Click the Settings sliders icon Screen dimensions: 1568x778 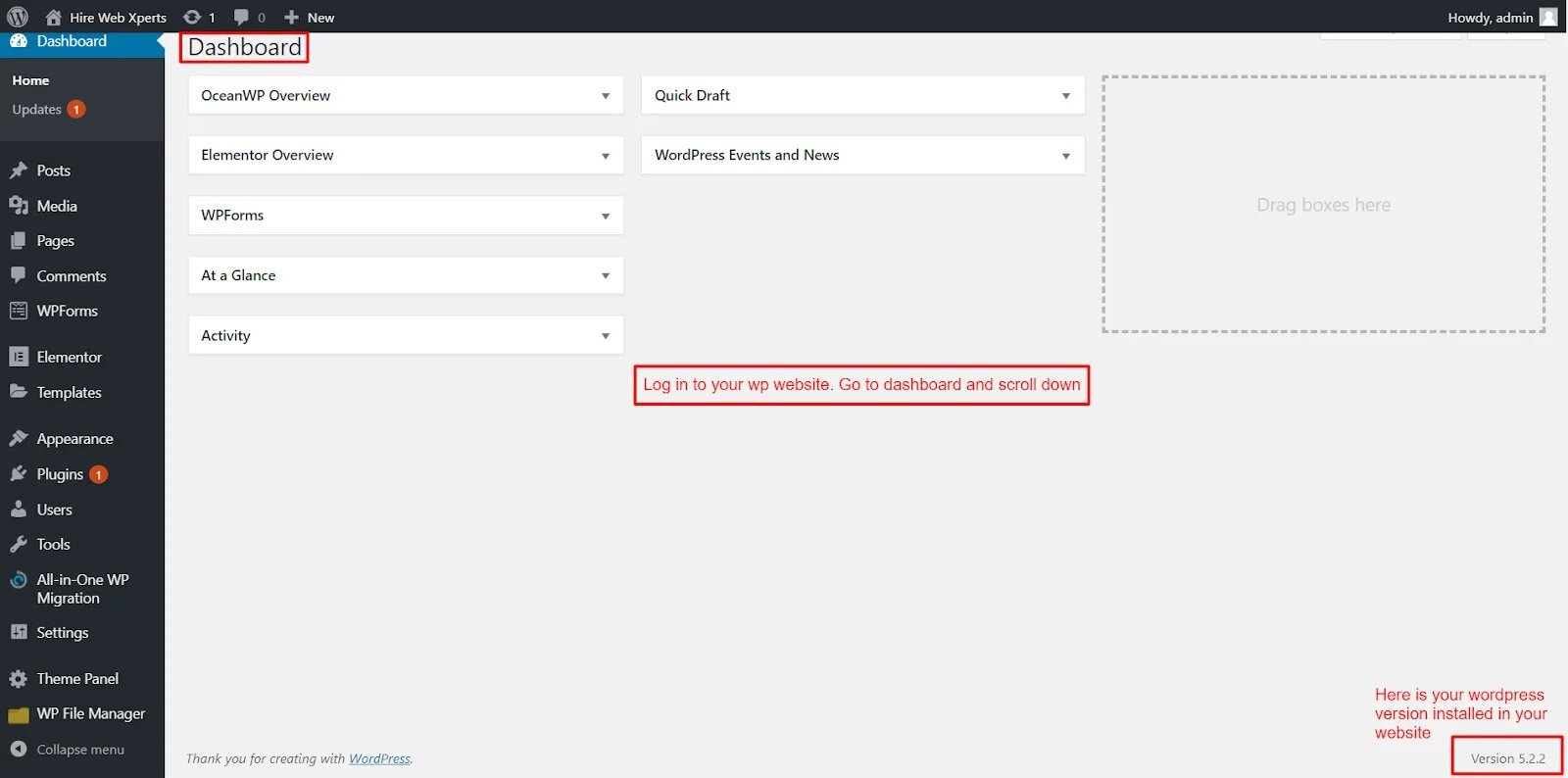tap(18, 632)
